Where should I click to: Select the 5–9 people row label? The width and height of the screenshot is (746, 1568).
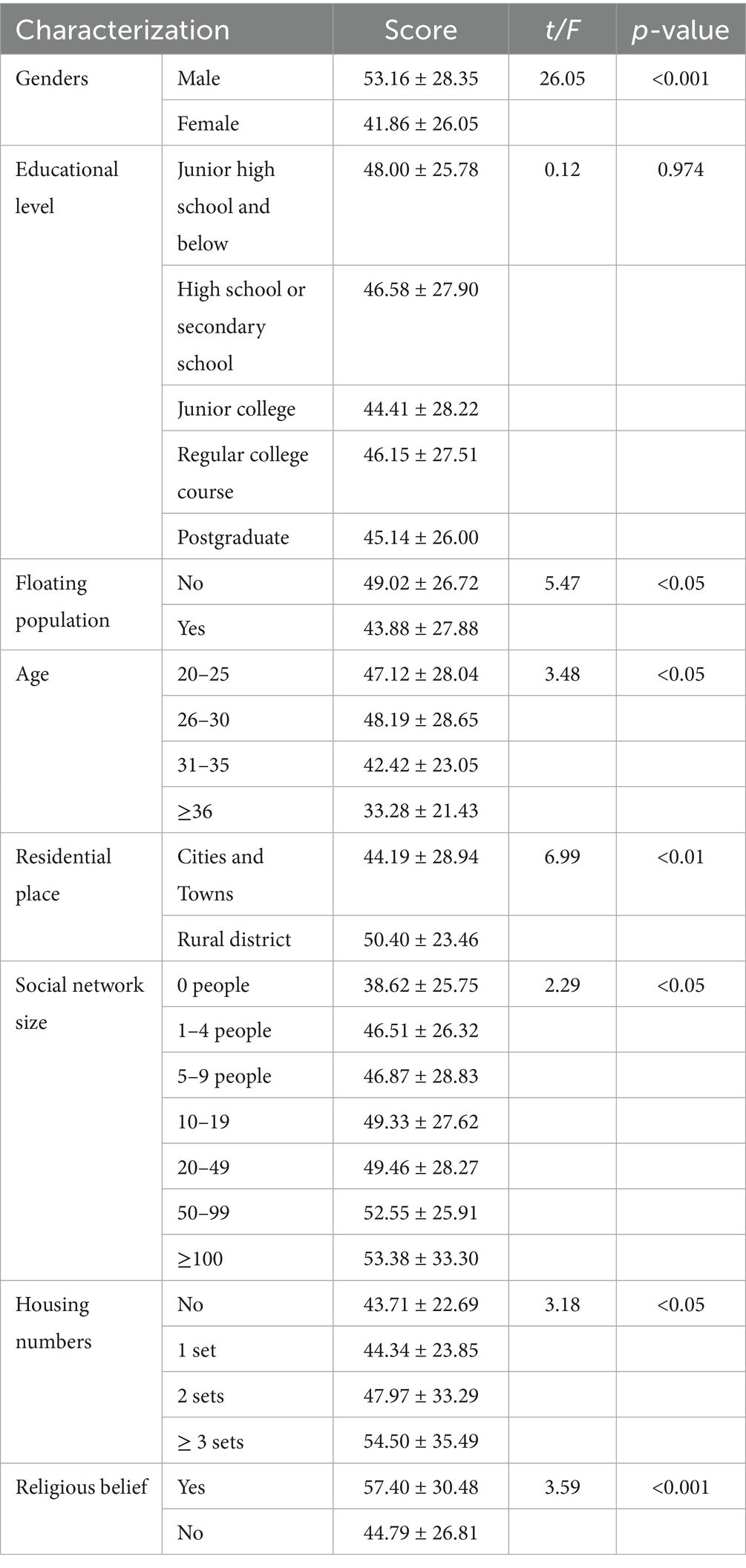pos(224,1077)
